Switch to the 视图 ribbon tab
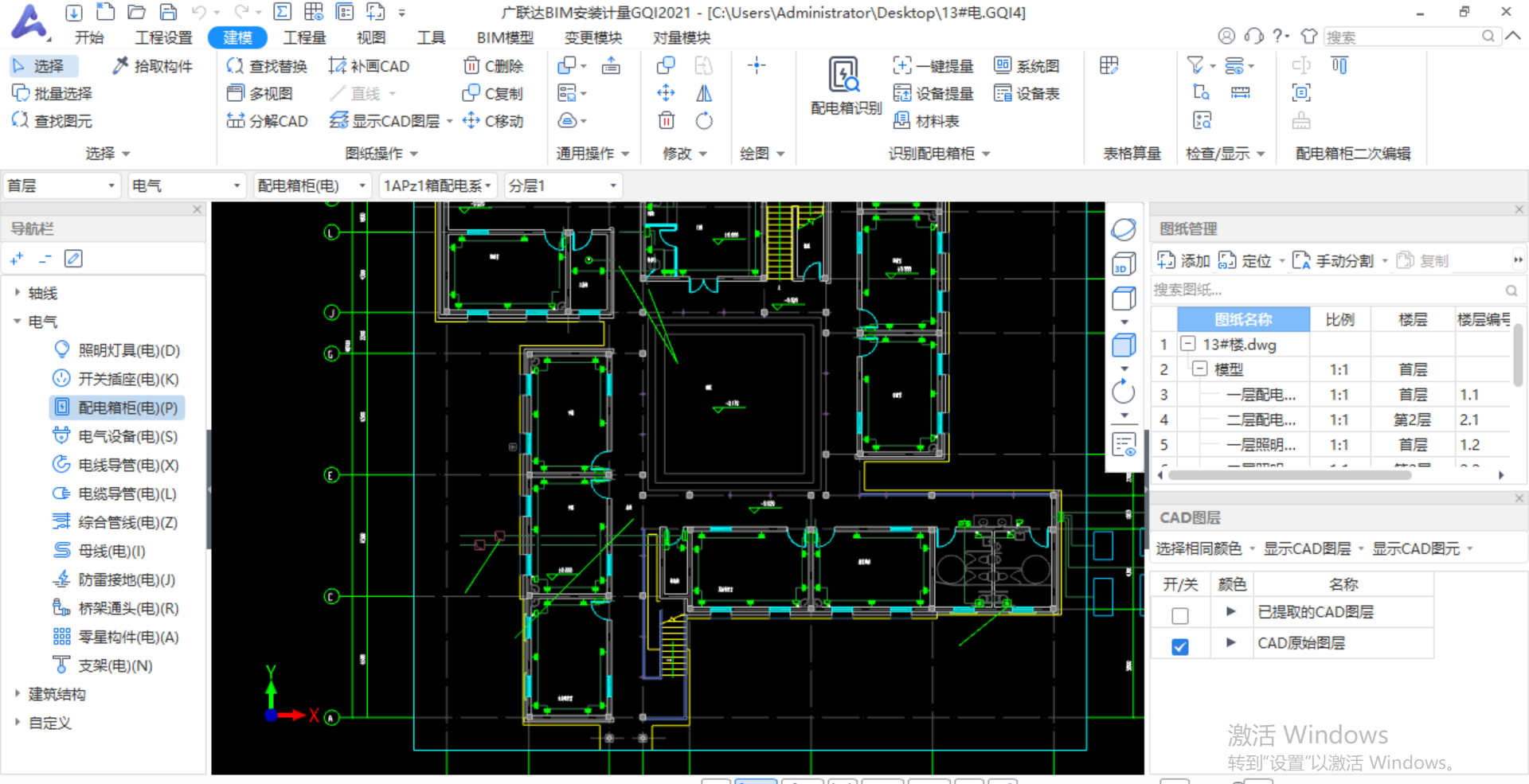1529x784 pixels. pos(370,37)
